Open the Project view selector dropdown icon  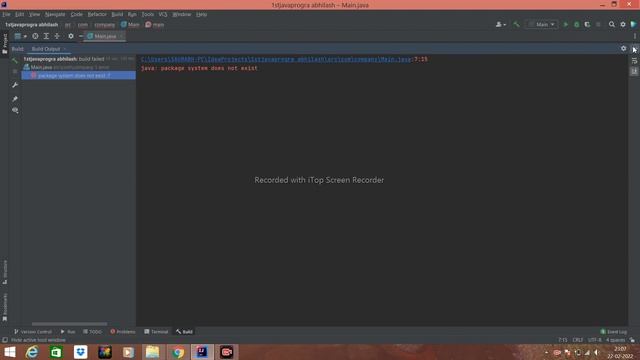tap(20, 36)
